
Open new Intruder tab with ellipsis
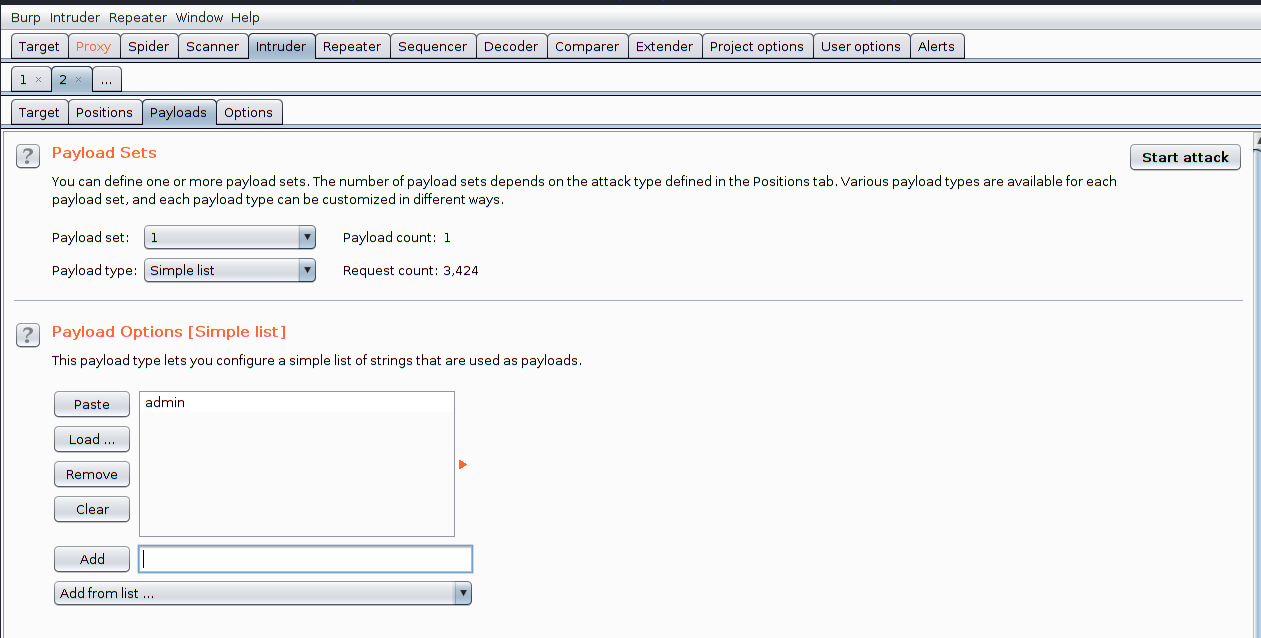pyautogui.click(x=107, y=79)
